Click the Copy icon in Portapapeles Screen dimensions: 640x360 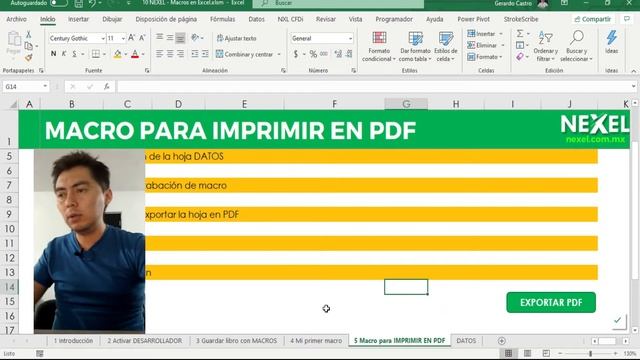29,46
